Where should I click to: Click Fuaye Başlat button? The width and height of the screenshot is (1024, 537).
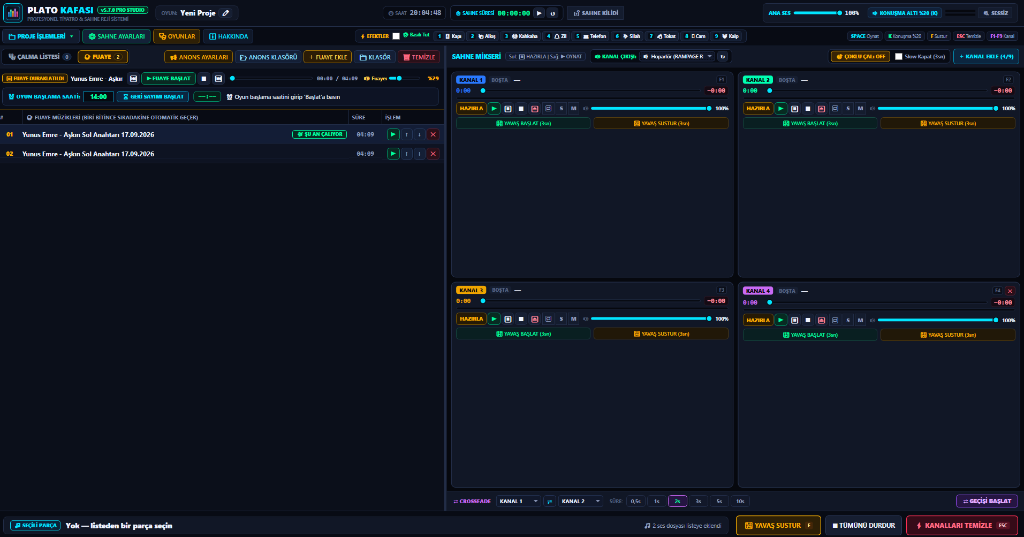point(168,78)
